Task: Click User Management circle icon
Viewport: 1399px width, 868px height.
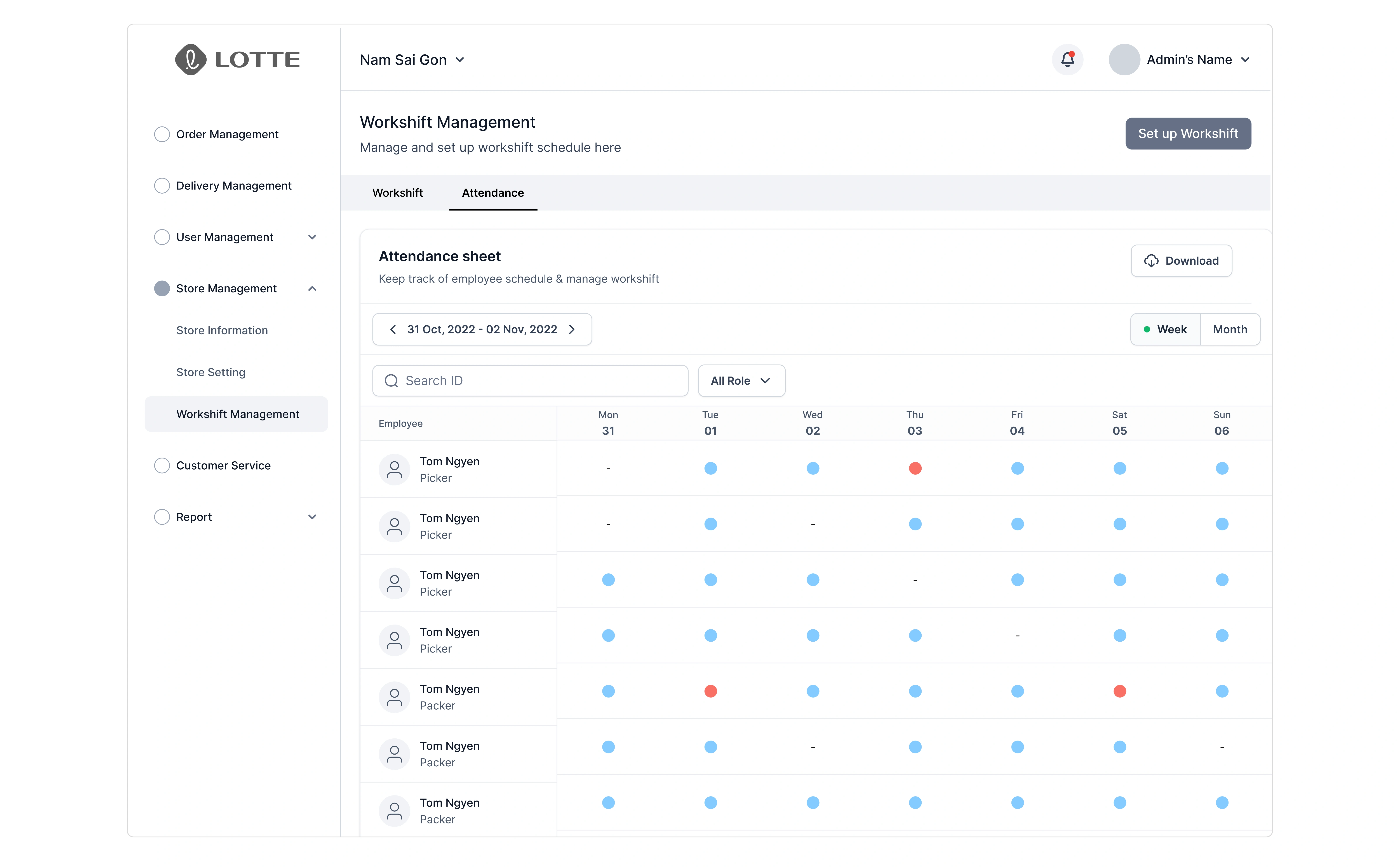Action: pyautogui.click(x=162, y=237)
